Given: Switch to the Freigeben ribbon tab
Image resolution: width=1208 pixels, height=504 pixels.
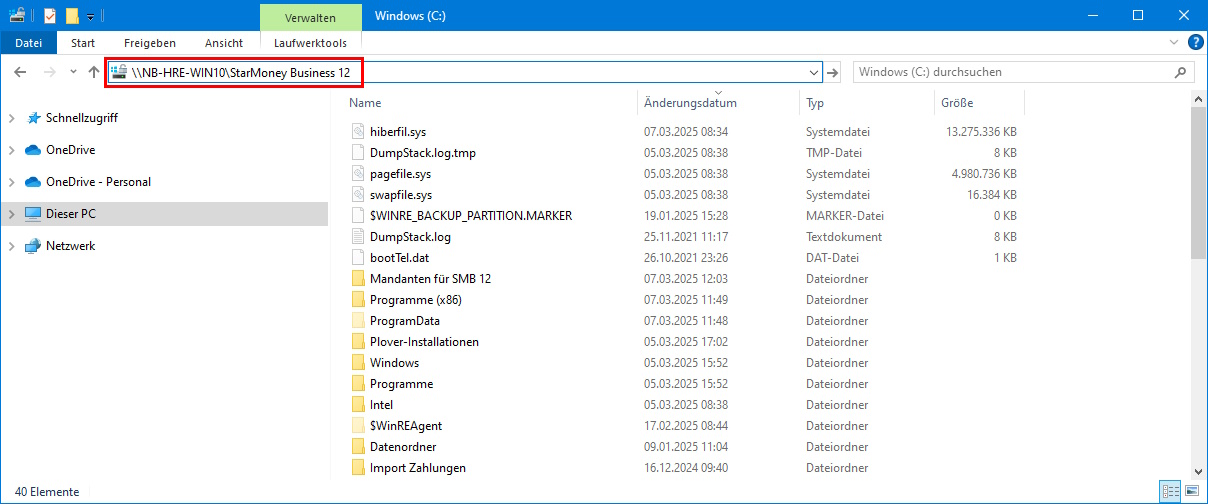Looking at the screenshot, I should (150, 43).
